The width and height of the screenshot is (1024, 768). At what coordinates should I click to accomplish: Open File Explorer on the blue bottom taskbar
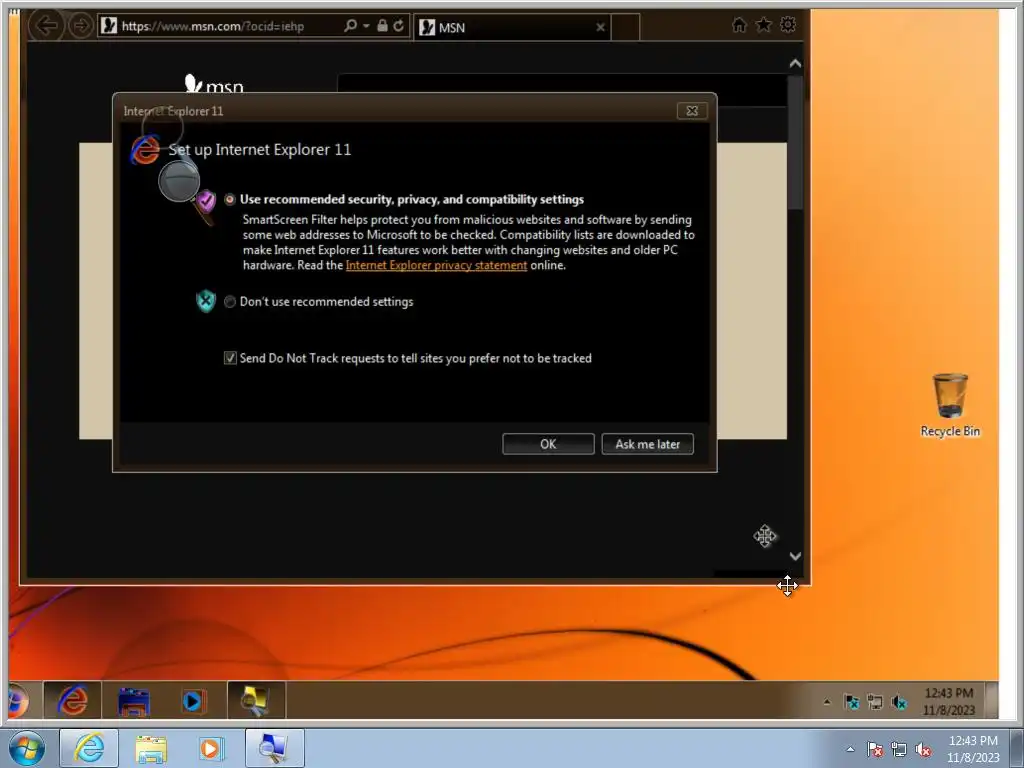[151, 749]
